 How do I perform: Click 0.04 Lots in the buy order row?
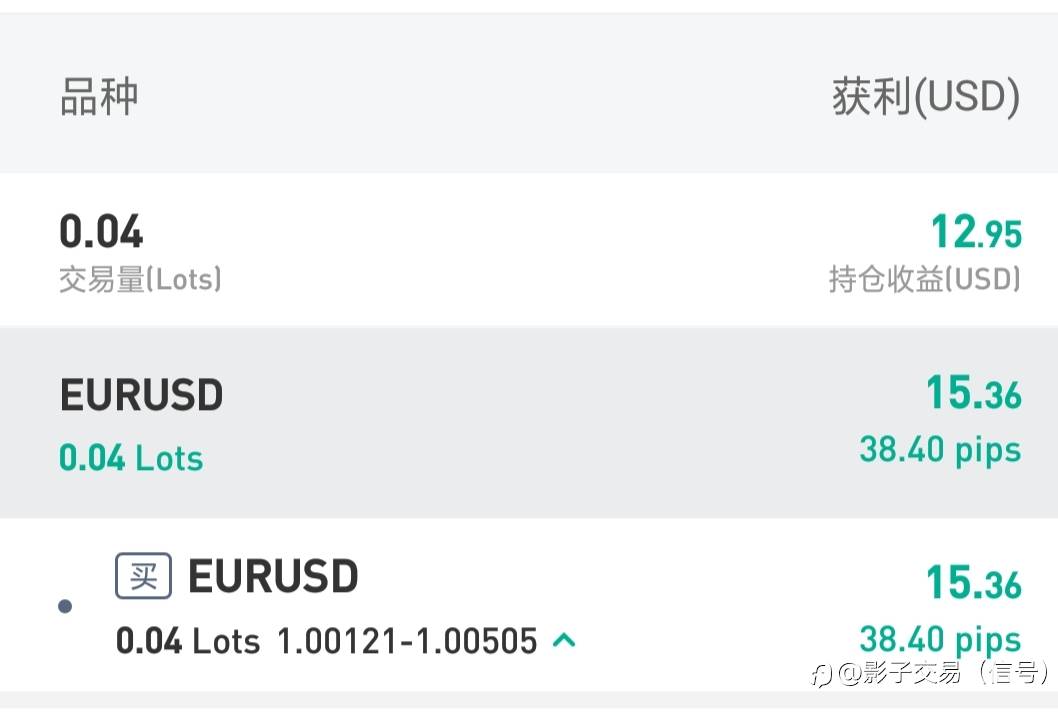(x=188, y=640)
